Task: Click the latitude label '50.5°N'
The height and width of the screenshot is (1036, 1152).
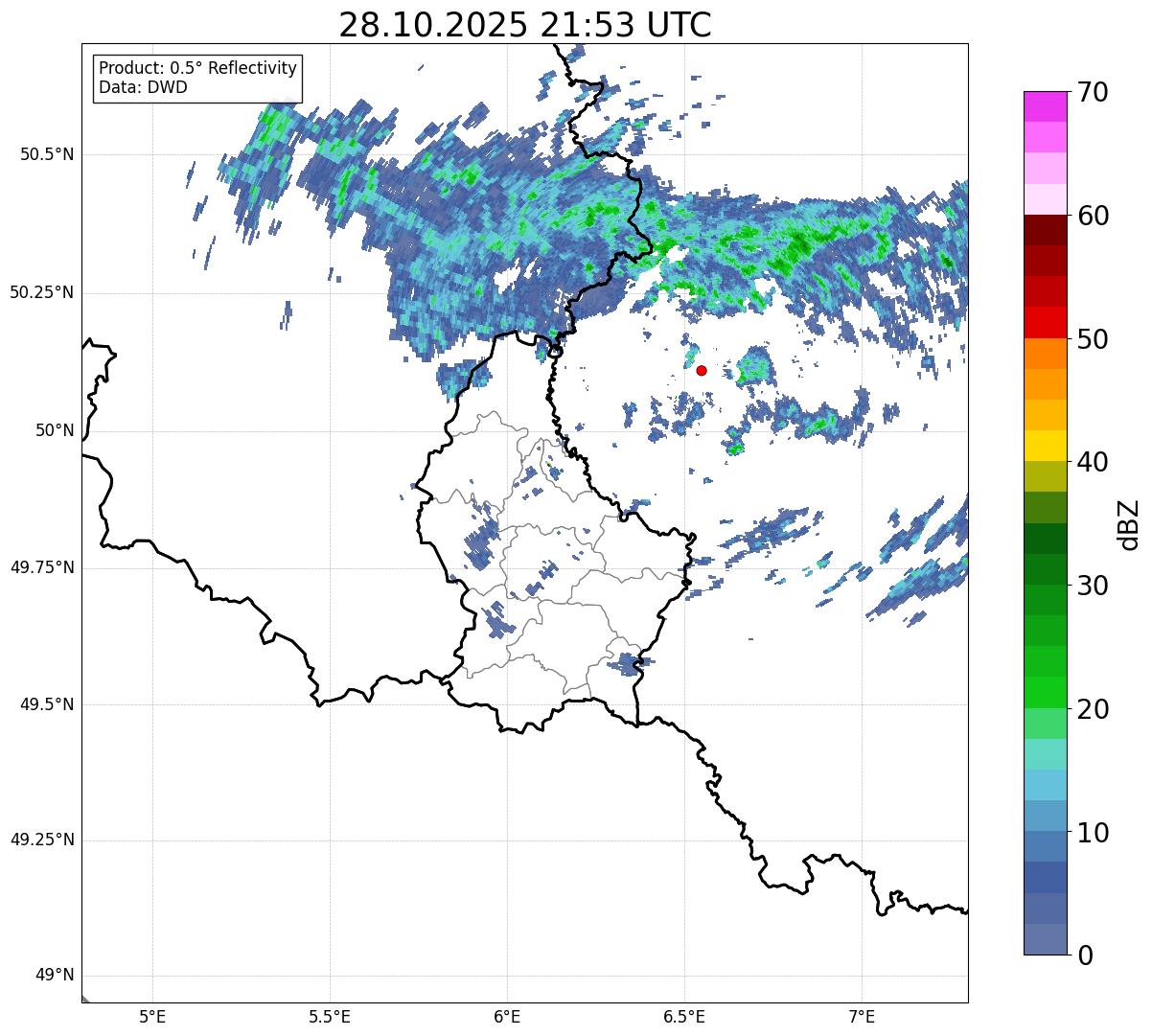Action: 47,155
